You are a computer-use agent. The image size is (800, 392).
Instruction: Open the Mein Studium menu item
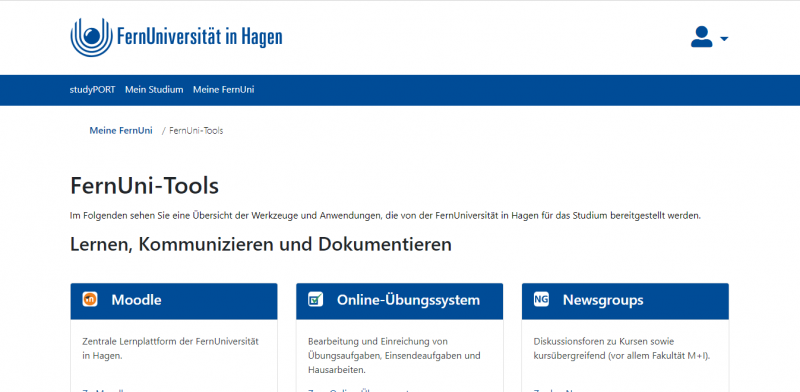[154, 90]
